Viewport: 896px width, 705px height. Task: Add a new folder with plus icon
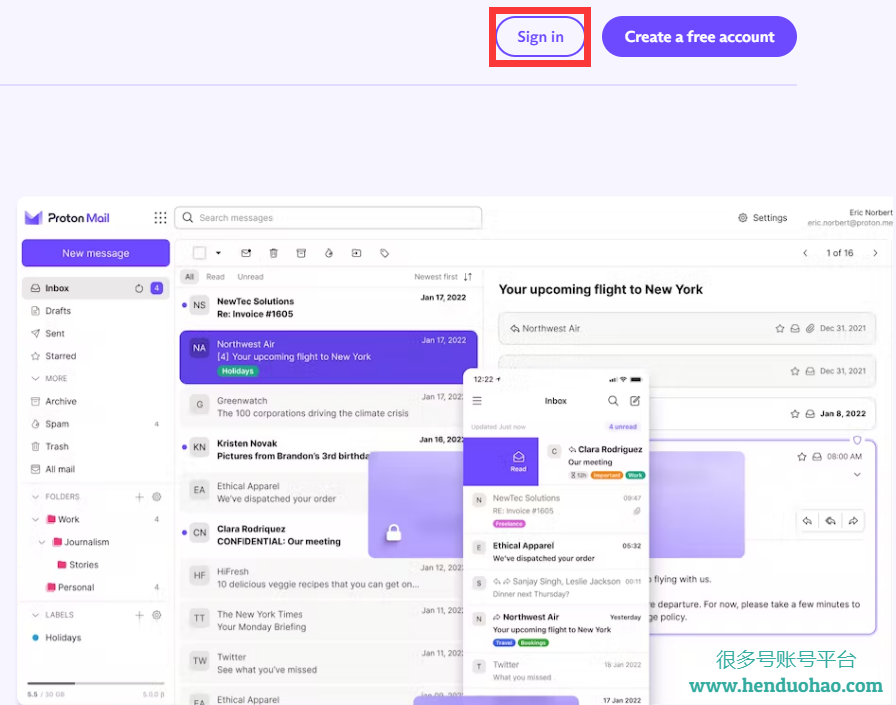[x=139, y=497]
